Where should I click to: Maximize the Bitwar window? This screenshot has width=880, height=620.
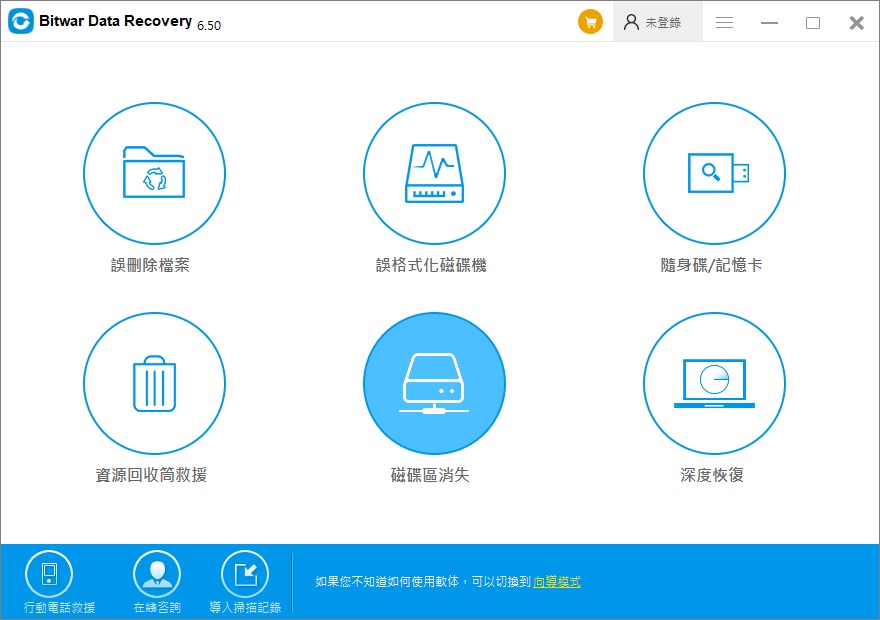click(x=813, y=22)
